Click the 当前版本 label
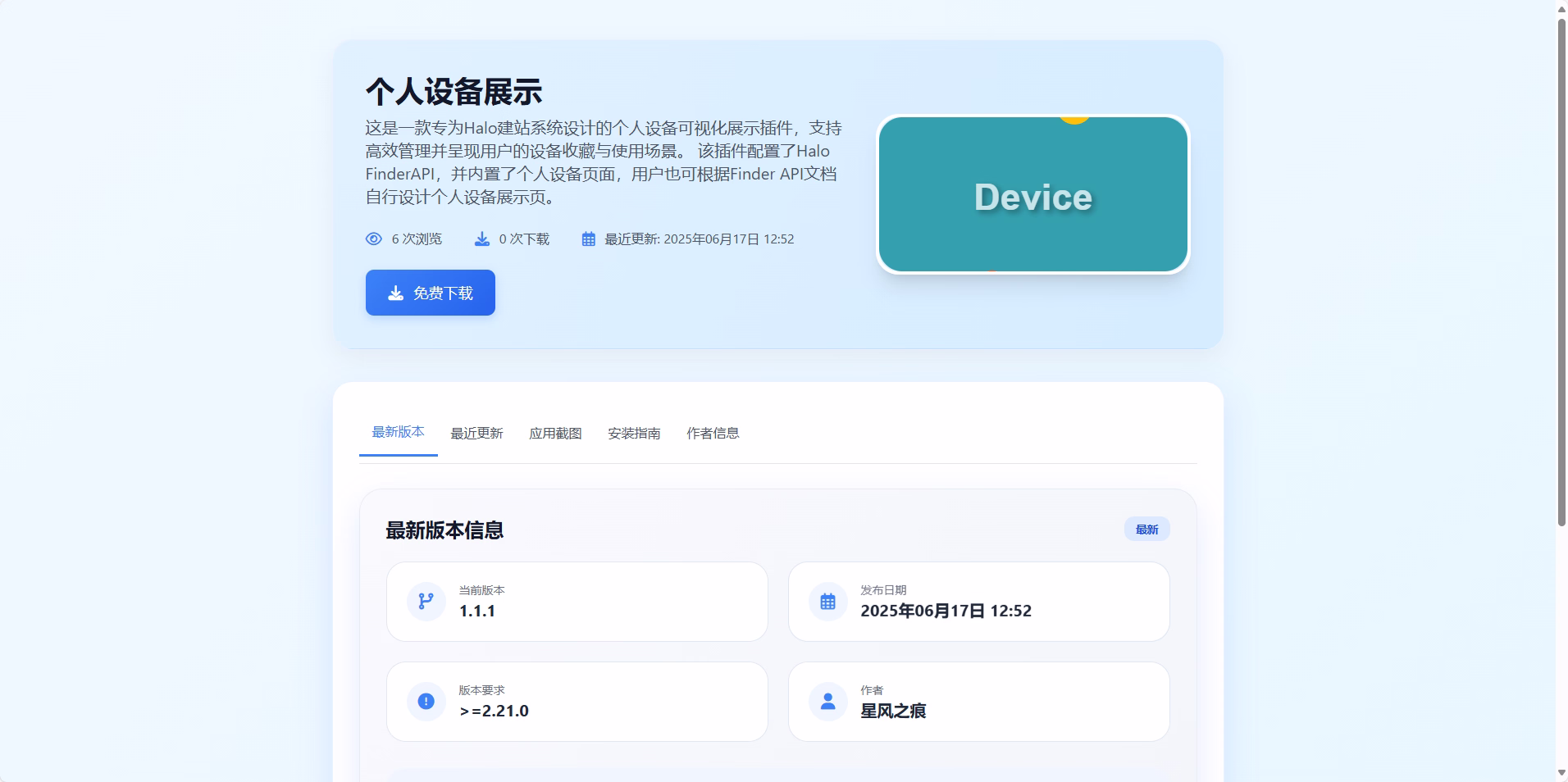The width and height of the screenshot is (1568, 782). 481,590
